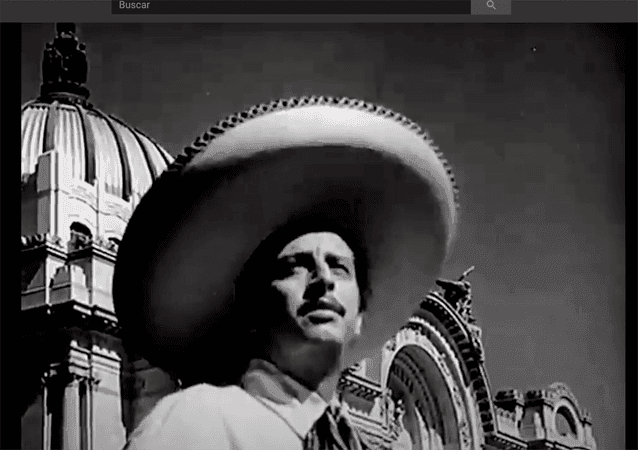Click empty header area left of Buscar
Image resolution: width=638 pixels, height=450 pixels.
point(55,6)
